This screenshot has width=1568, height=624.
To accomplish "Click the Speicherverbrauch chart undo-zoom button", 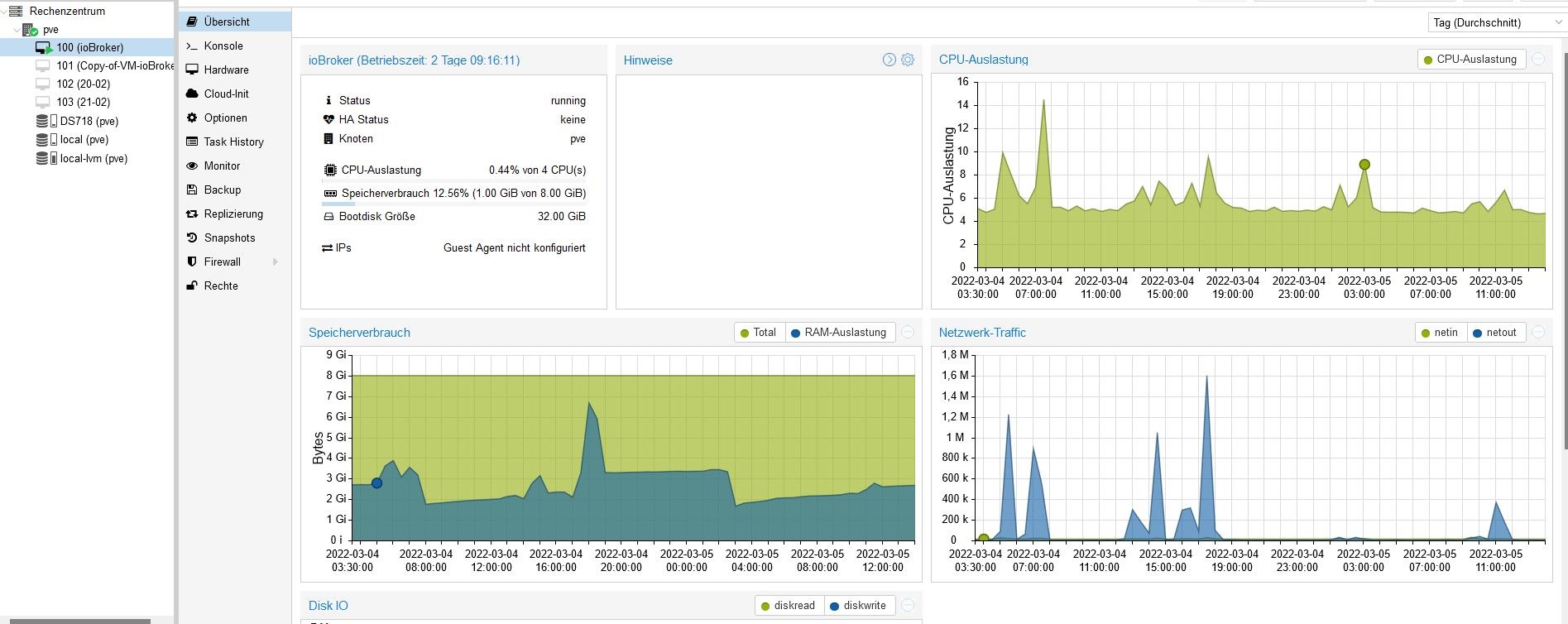I will pyautogui.click(x=908, y=332).
